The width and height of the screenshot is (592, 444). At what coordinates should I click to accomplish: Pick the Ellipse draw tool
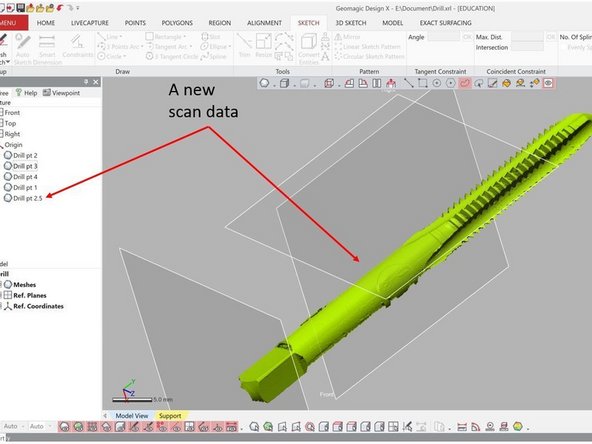216,46
